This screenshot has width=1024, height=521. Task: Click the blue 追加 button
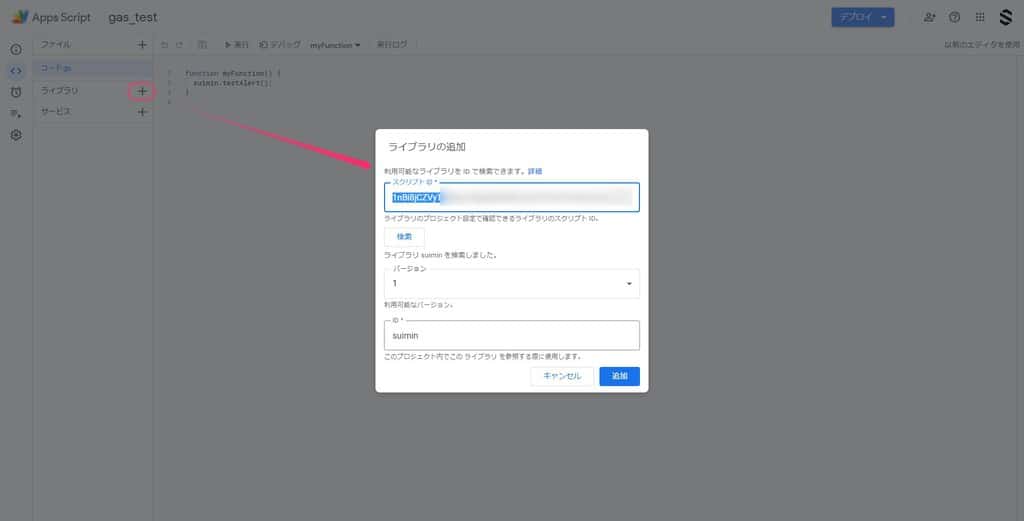(619, 376)
